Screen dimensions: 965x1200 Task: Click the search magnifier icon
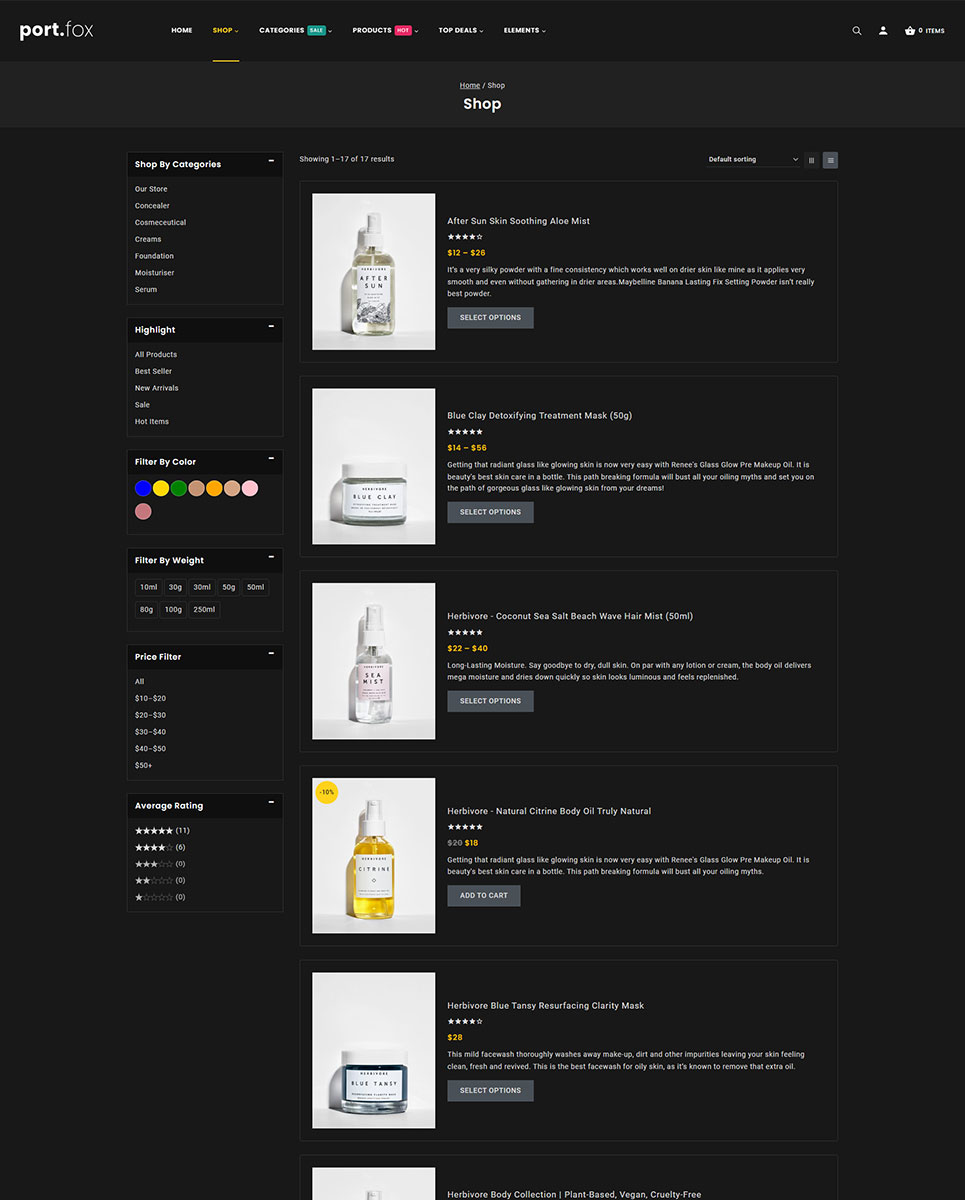tap(856, 31)
